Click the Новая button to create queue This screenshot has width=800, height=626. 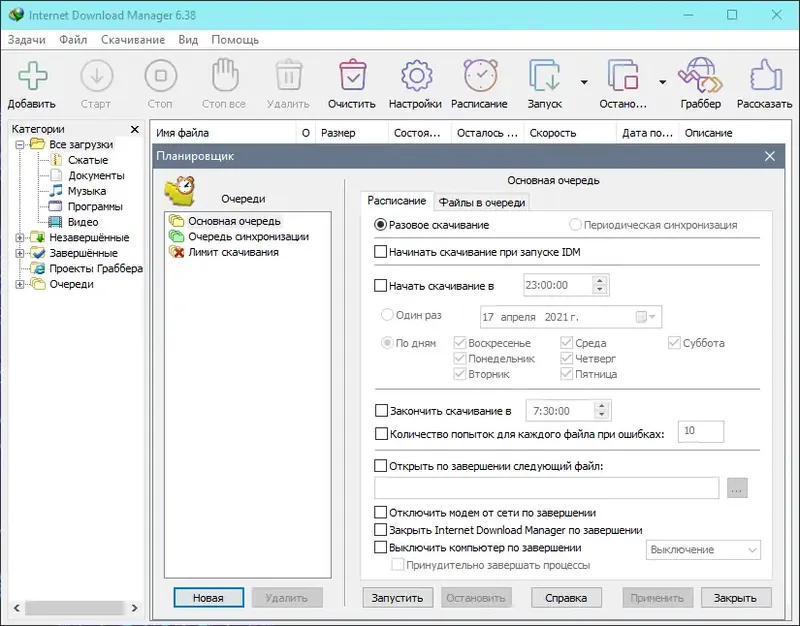207,597
